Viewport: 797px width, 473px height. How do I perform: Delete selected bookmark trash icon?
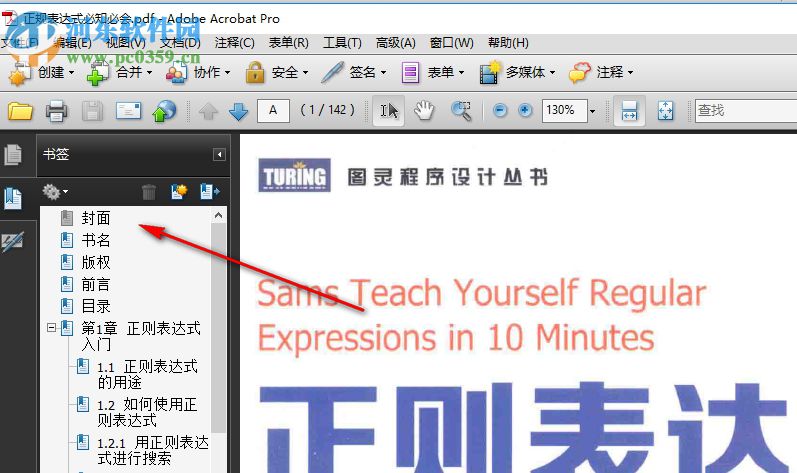[x=149, y=192]
